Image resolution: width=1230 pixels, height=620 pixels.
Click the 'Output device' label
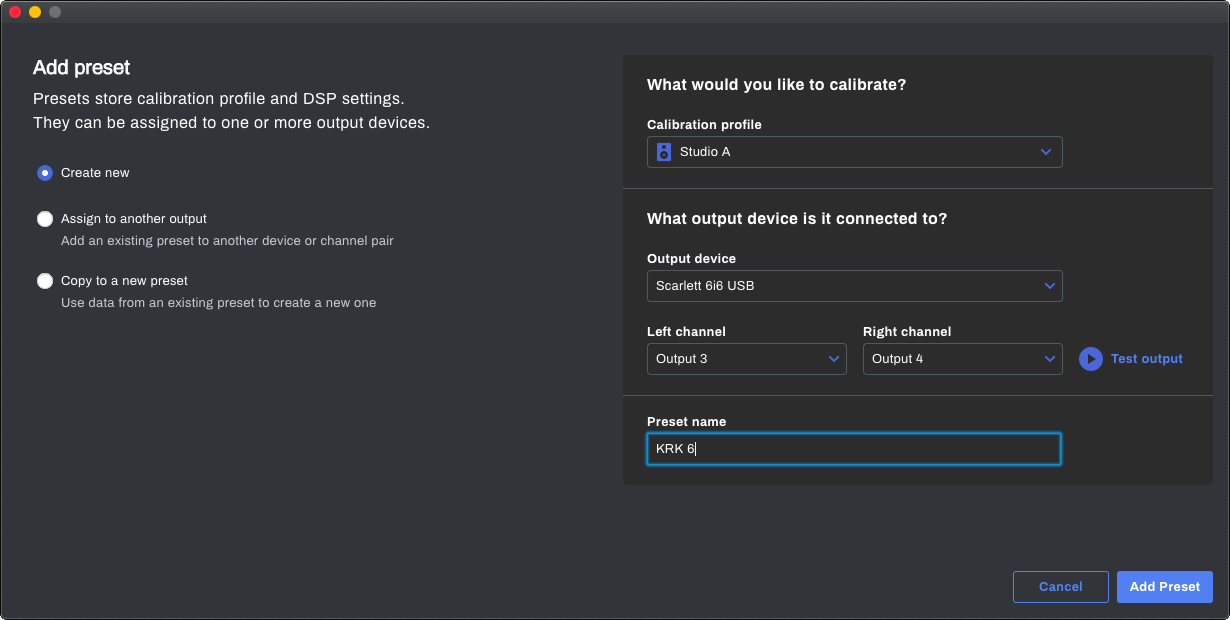click(692, 259)
